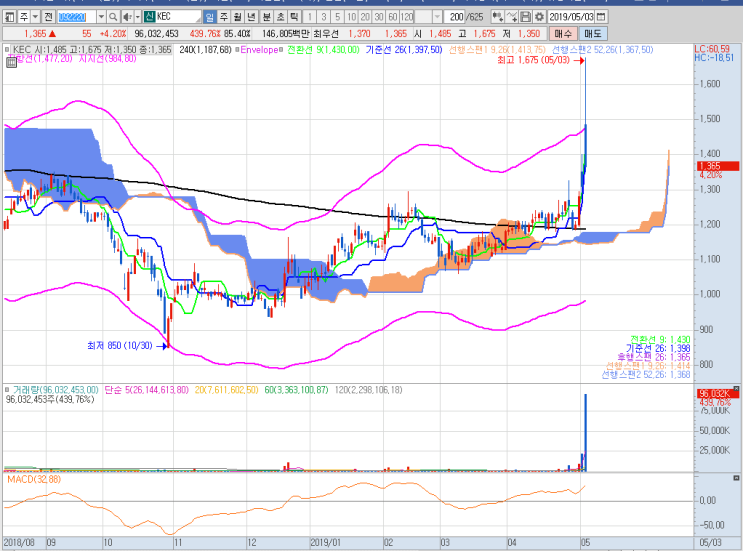Select the weekly 주 period button
Image resolution: width=743 pixels, height=551 pixels.
click(x=224, y=17)
